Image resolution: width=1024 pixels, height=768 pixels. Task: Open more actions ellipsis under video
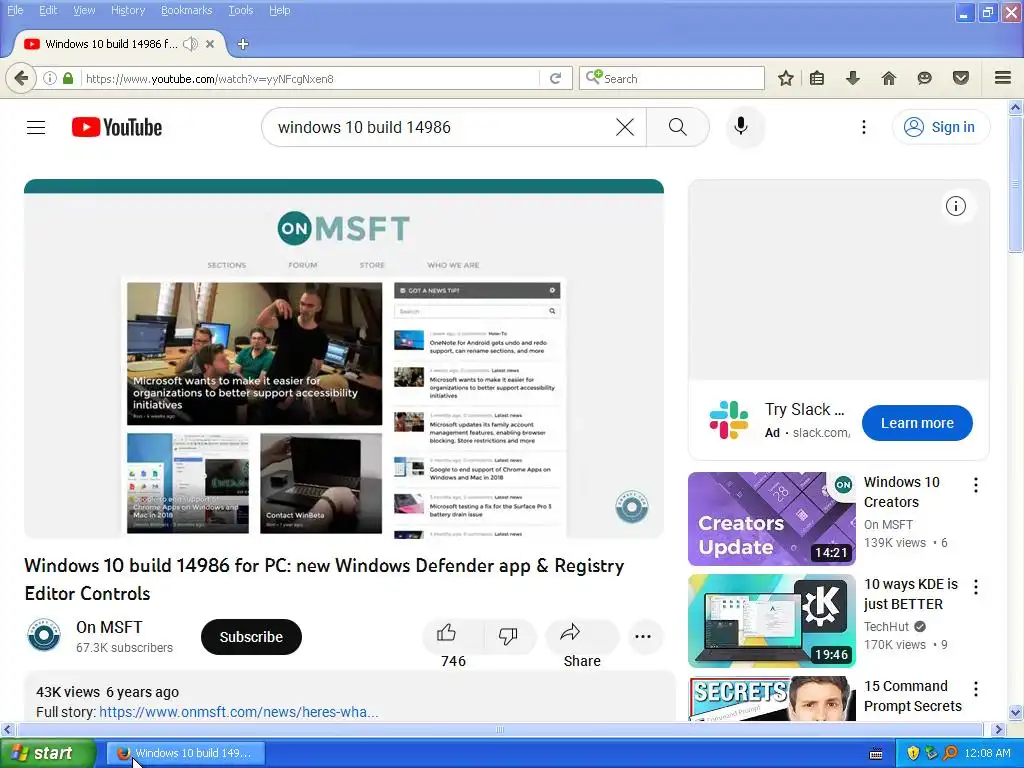(x=643, y=637)
